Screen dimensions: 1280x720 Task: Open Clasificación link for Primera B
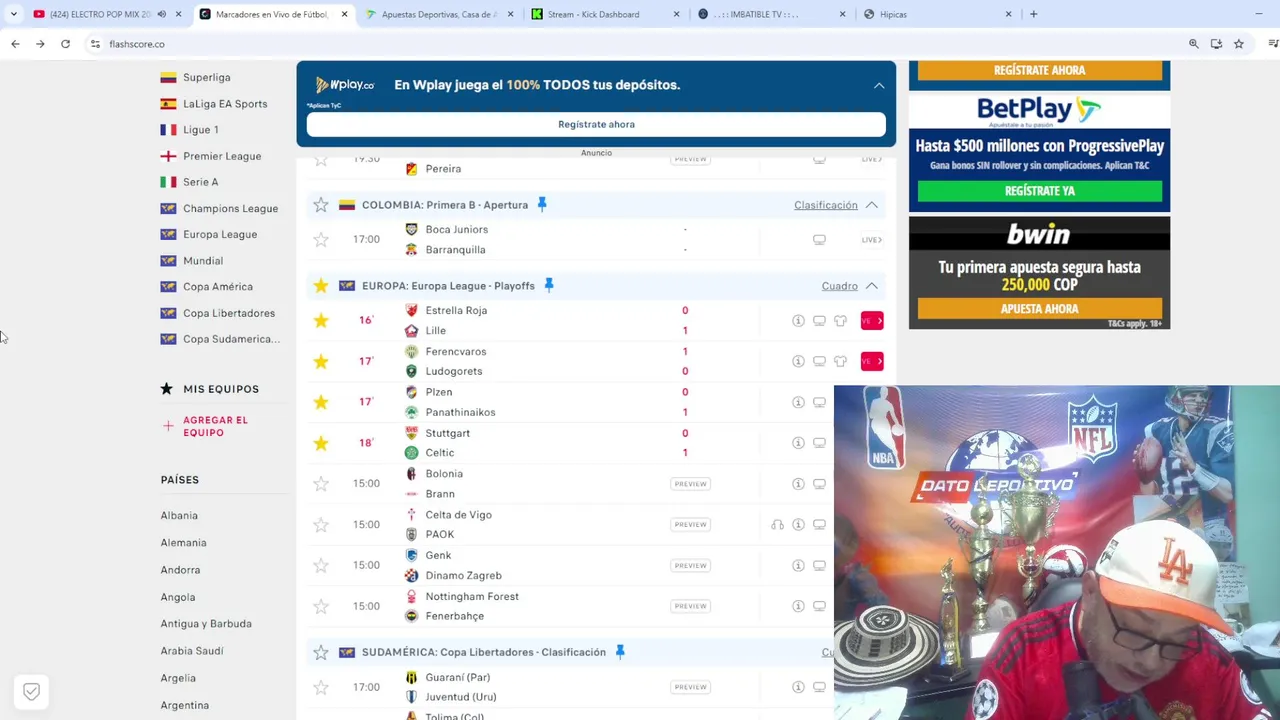826,205
